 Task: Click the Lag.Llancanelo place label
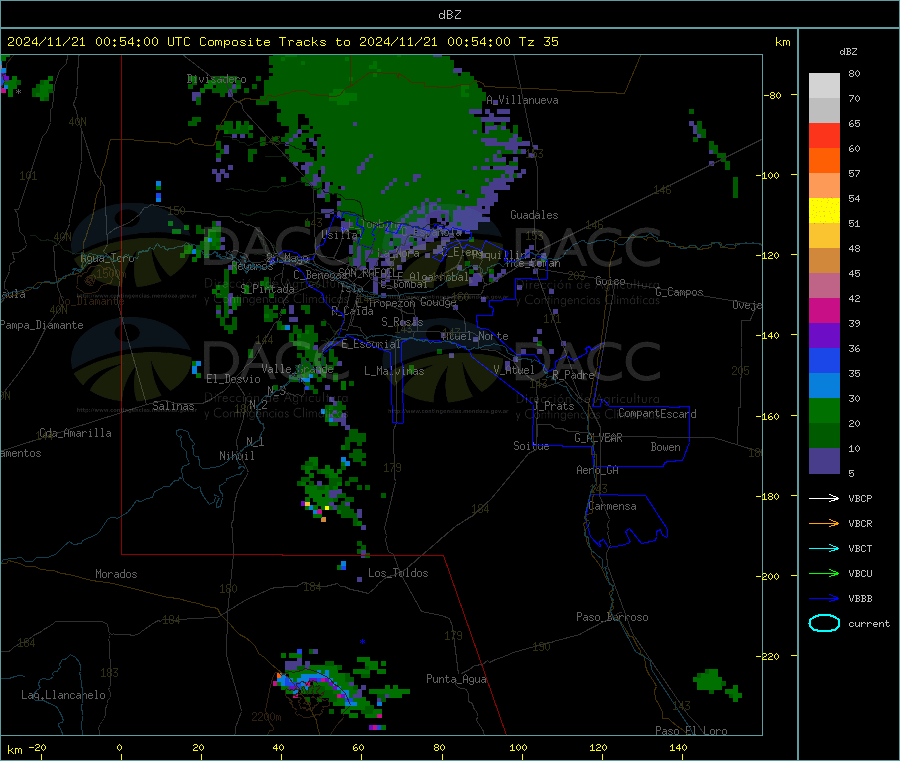tap(63, 695)
